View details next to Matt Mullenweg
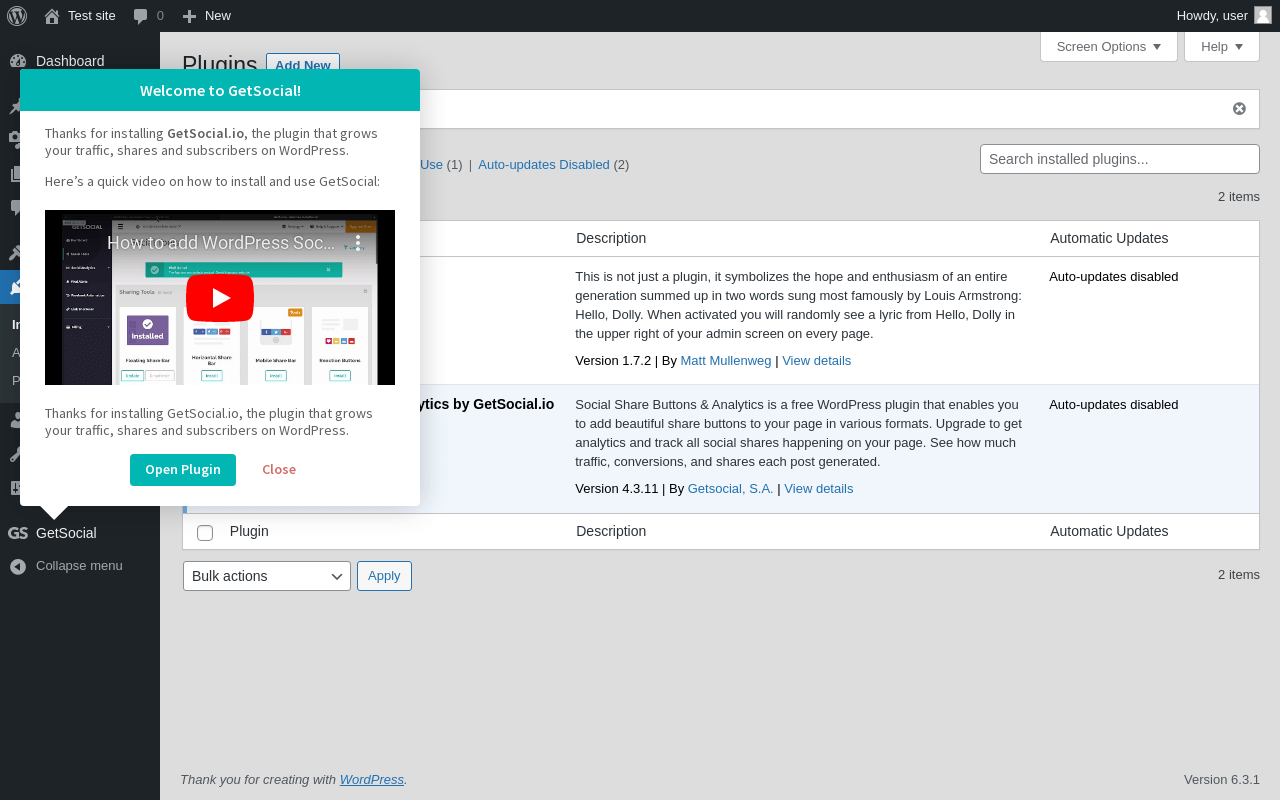Screen dimensions: 1280x800 point(817,361)
